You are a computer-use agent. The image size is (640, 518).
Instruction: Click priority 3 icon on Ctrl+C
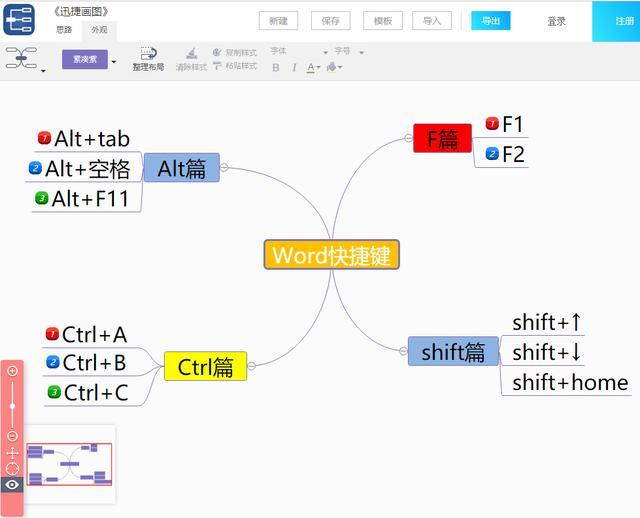pos(54,392)
